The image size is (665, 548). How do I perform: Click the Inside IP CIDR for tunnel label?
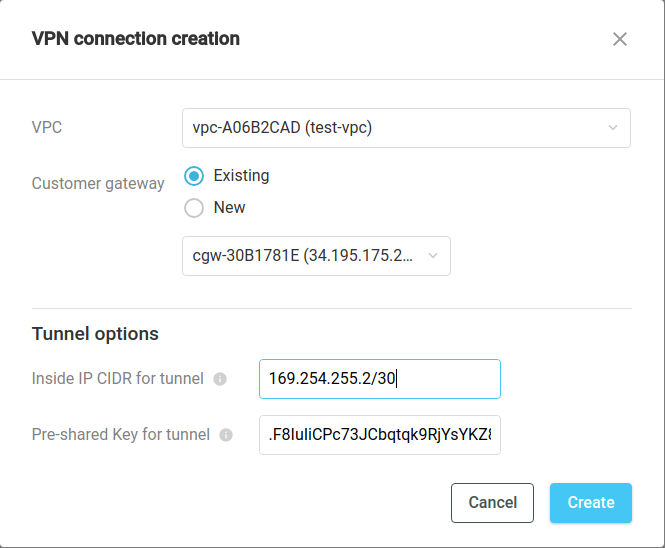[118, 379]
